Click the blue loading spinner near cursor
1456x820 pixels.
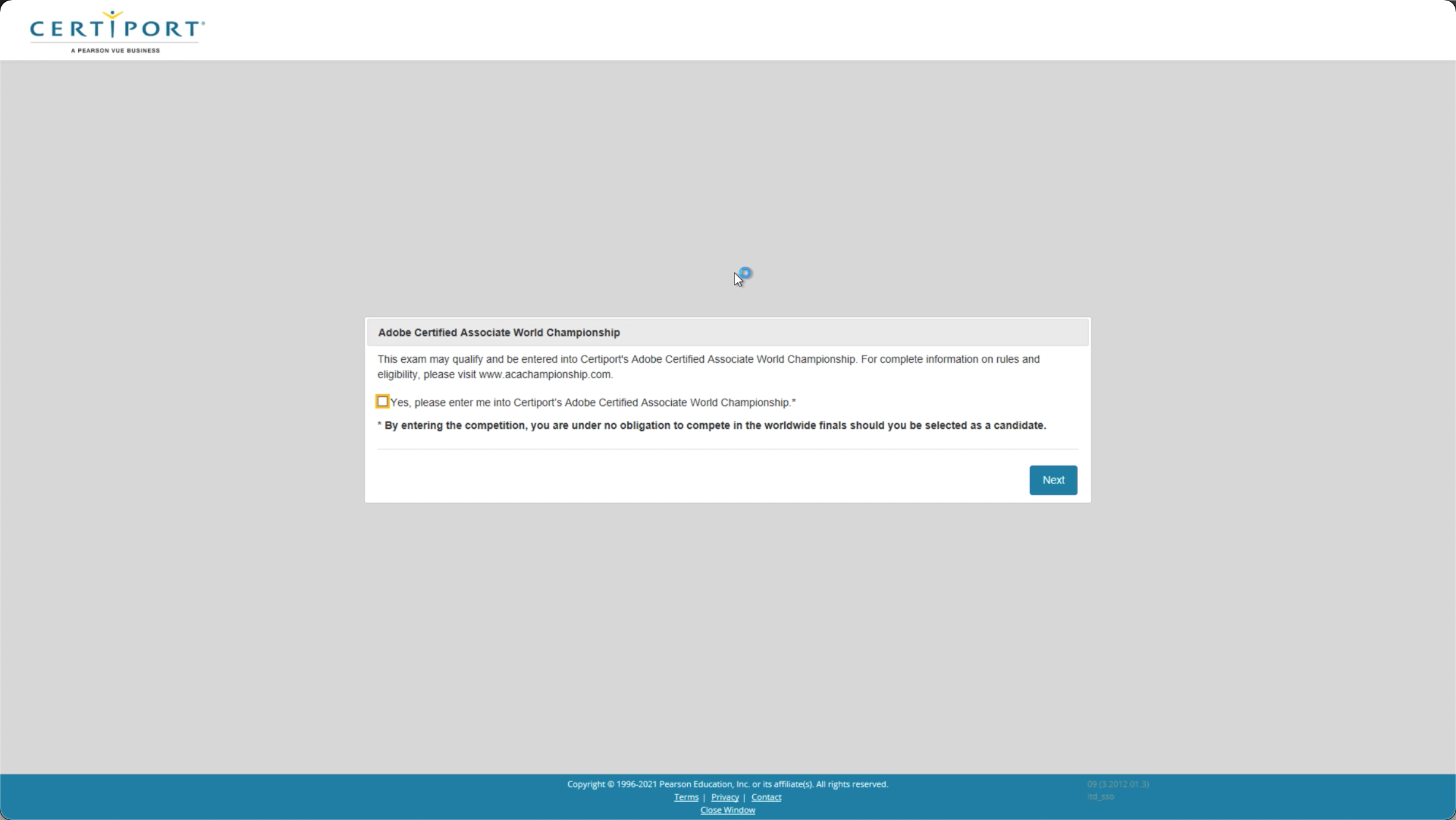click(746, 273)
